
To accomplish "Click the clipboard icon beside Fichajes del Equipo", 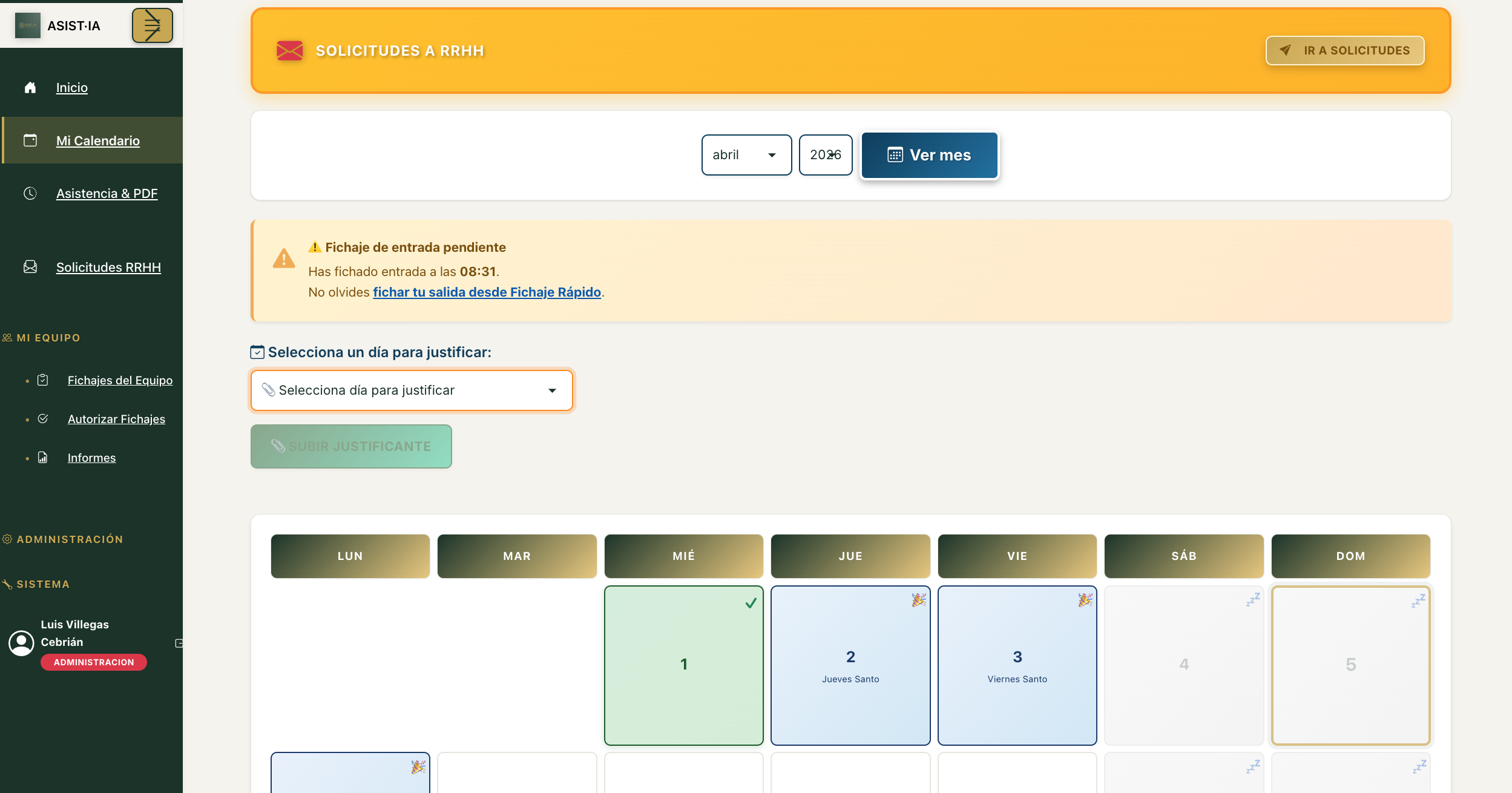I will coord(43,380).
